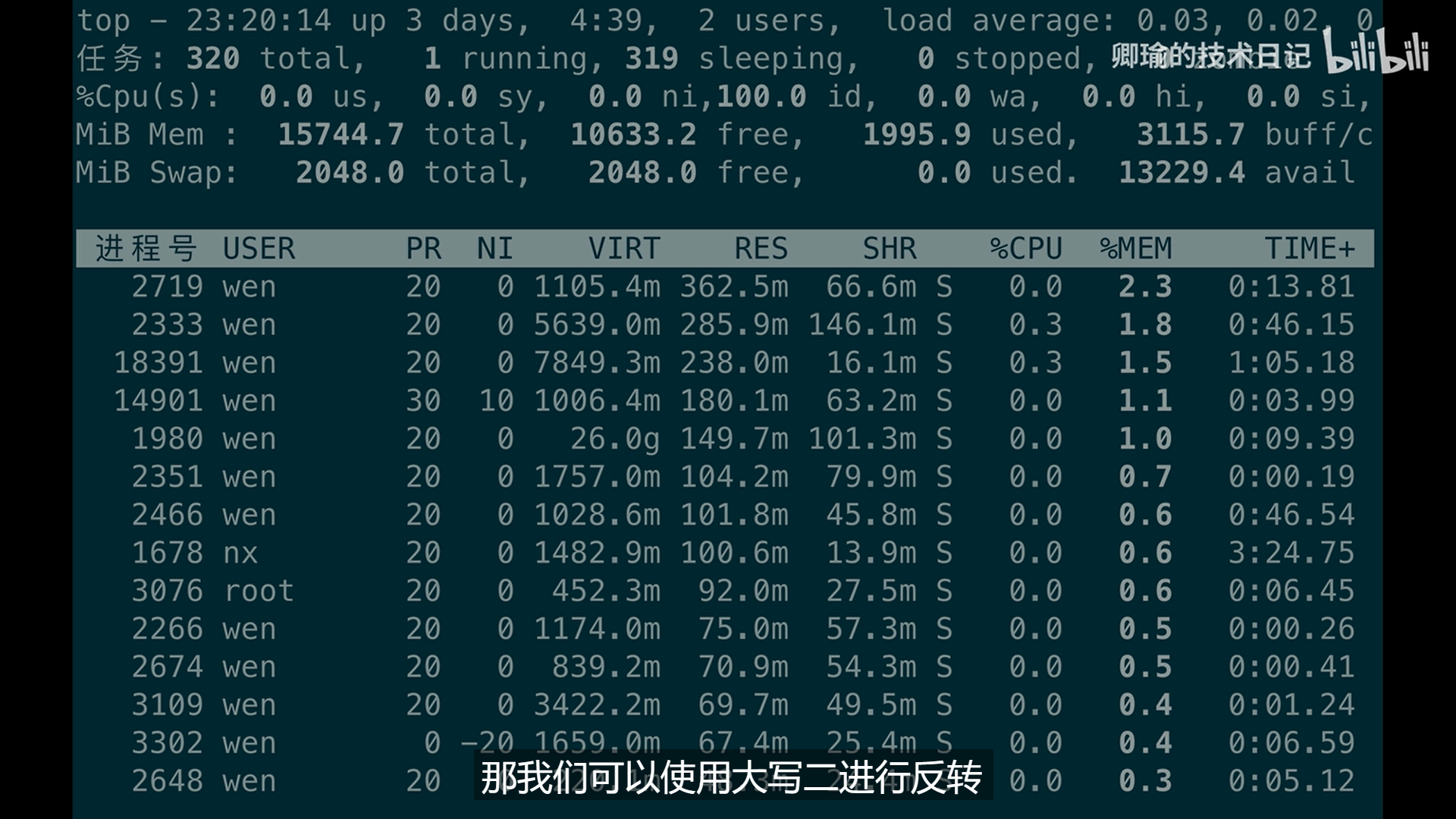Click the 卿瑜的技术日记 channel name
This screenshot has width=1456, height=819.
(x=1210, y=56)
